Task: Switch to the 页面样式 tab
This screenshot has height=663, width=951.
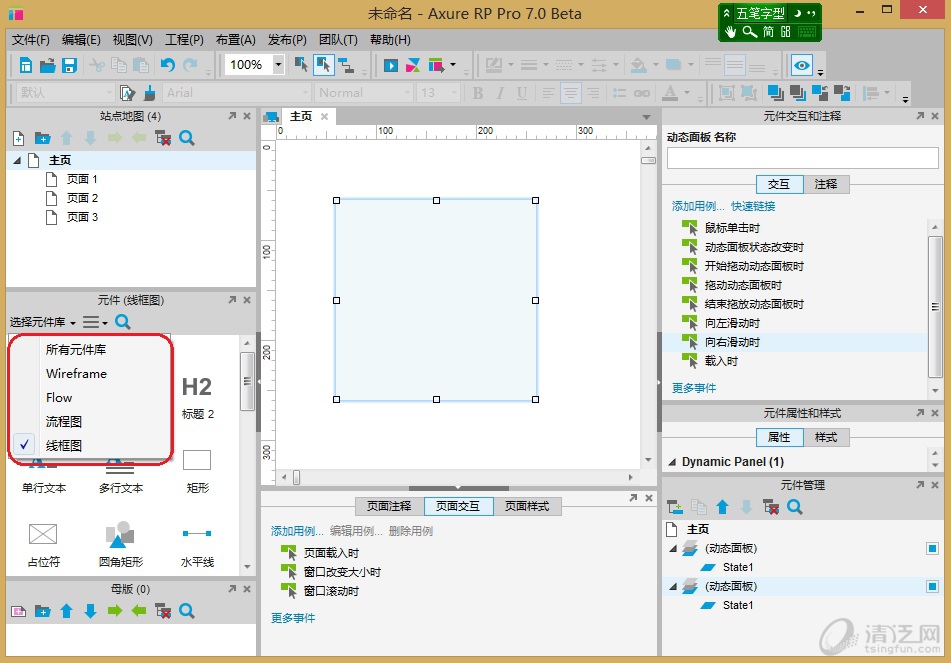Action: tap(526, 506)
